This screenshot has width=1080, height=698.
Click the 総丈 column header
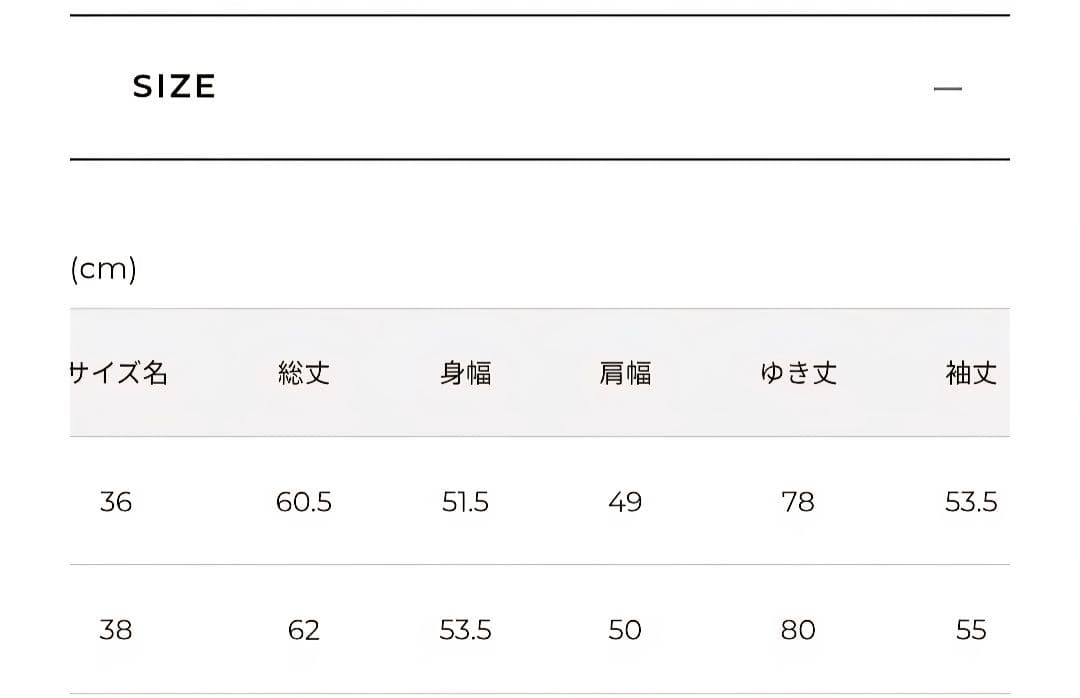pos(303,373)
